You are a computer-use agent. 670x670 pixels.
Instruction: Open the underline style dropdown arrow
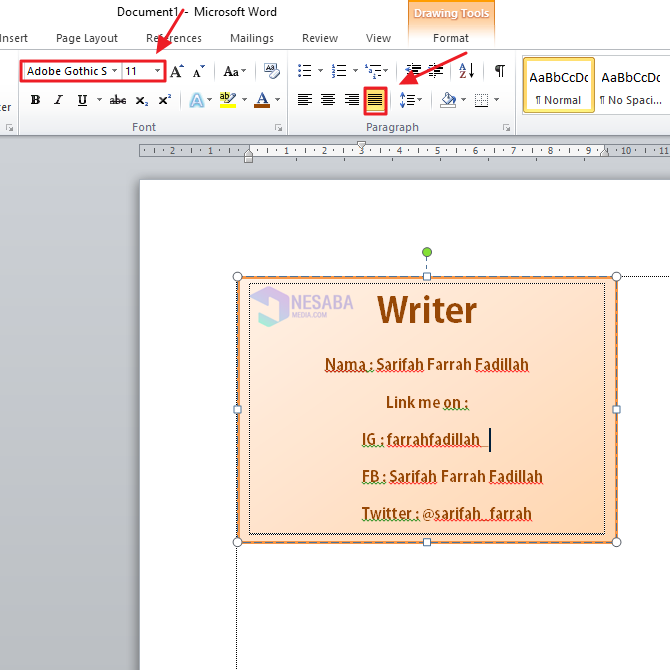[99, 100]
